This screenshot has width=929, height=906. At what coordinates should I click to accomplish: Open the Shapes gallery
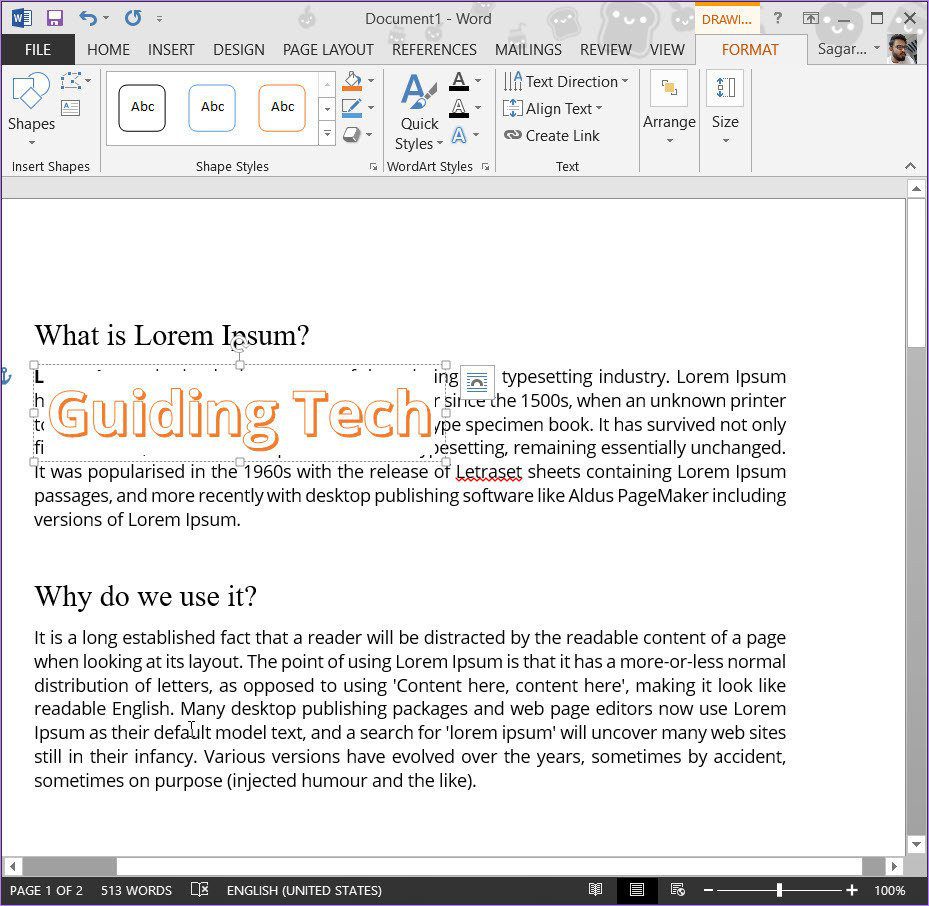pyautogui.click(x=31, y=110)
